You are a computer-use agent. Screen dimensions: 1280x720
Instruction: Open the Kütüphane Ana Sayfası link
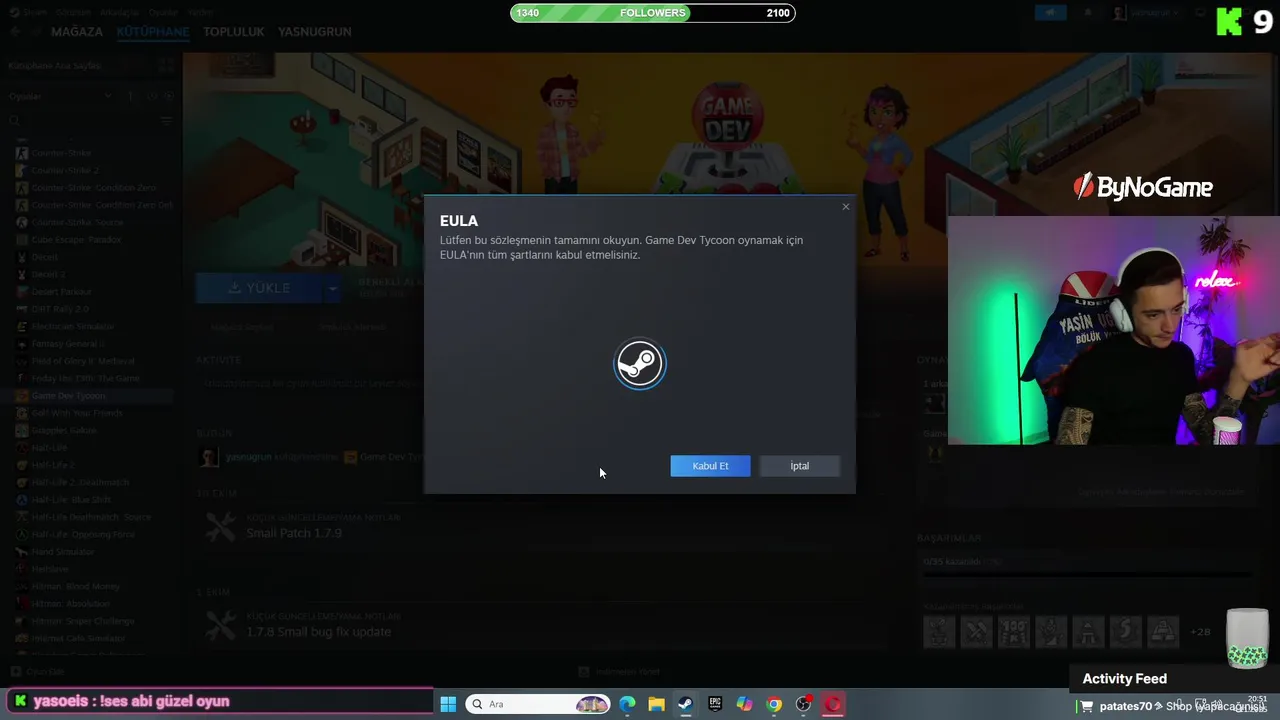point(55,65)
